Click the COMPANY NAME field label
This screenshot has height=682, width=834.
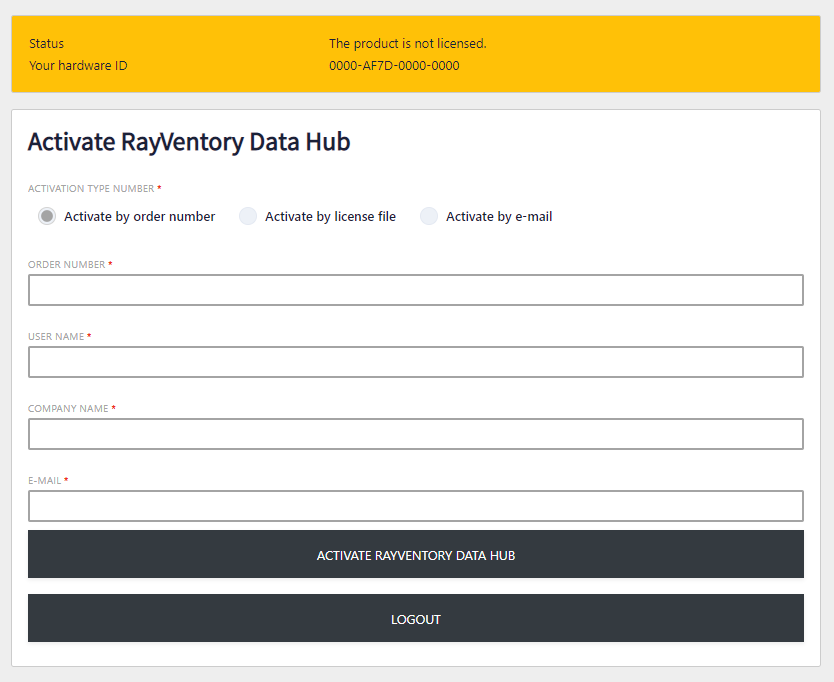click(68, 409)
